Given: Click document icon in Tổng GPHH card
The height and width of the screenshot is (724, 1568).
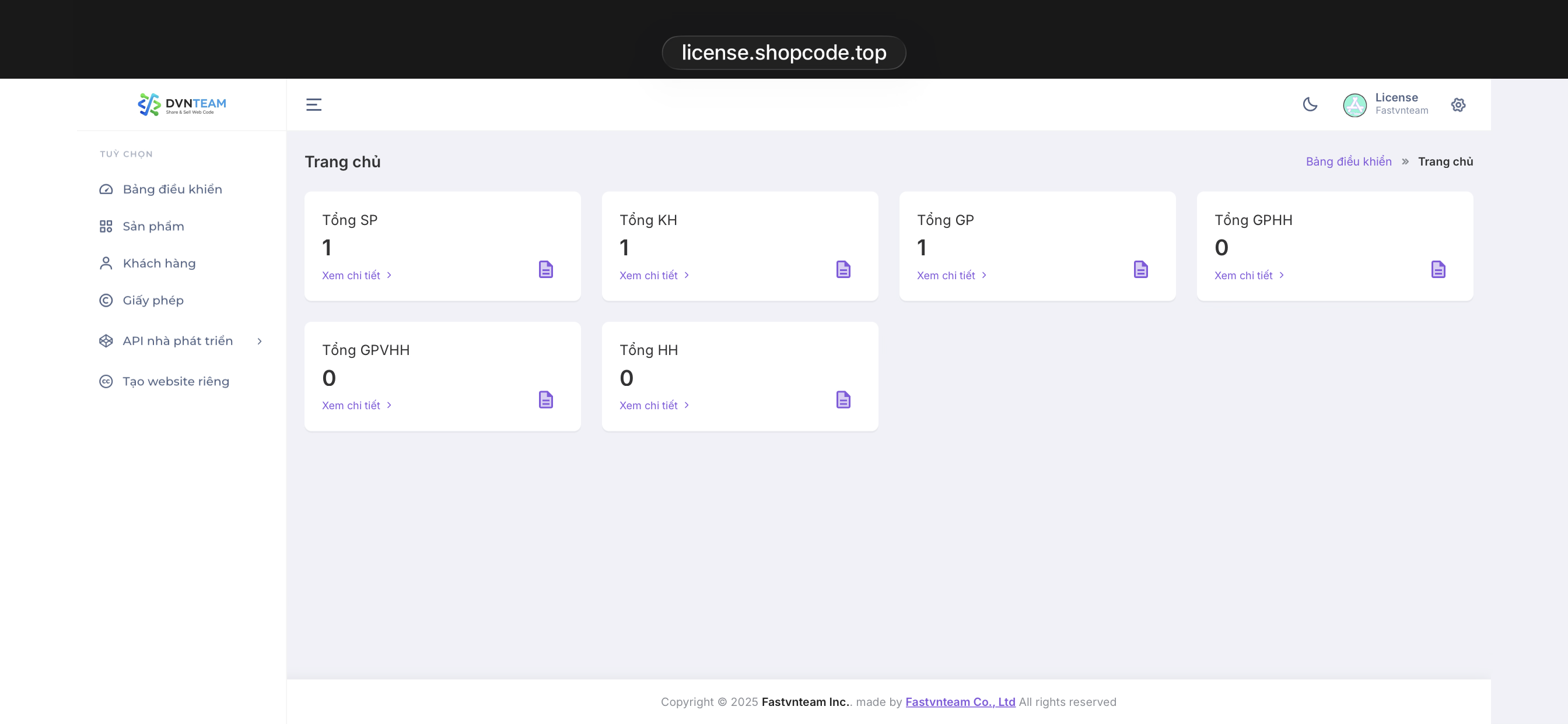Looking at the screenshot, I should (1438, 269).
